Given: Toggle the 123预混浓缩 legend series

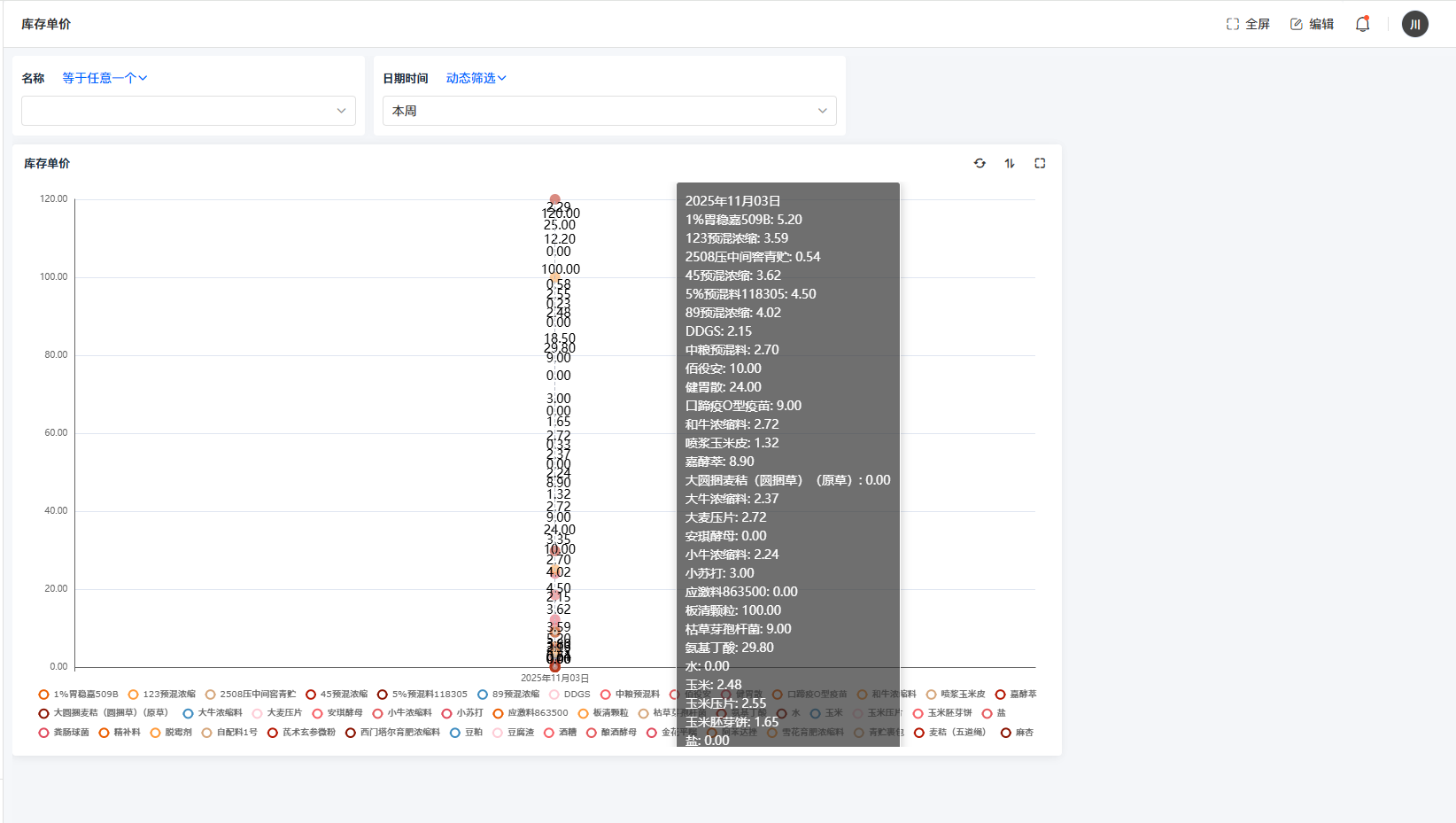Looking at the screenshot, I should pos(161,695).
